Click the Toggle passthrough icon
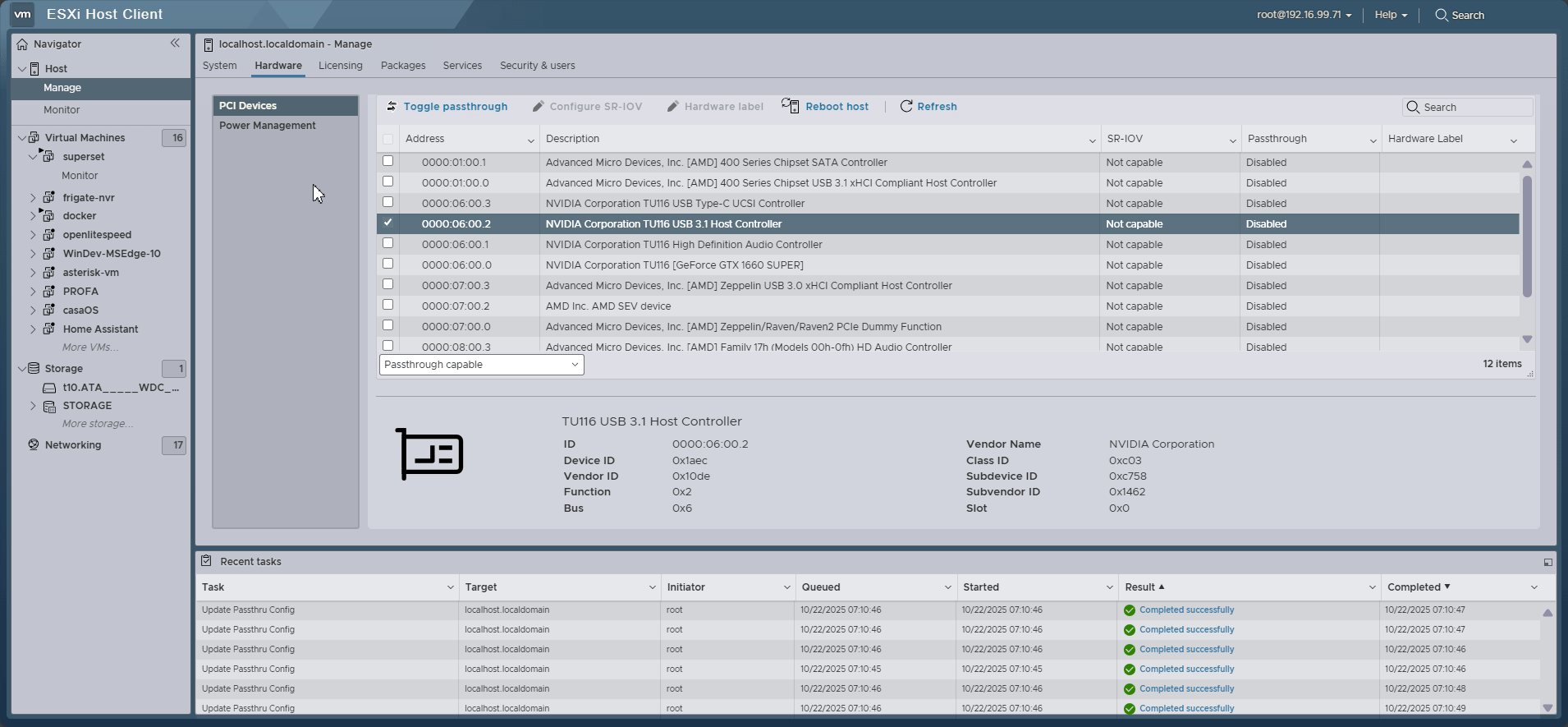 [392, 107]
